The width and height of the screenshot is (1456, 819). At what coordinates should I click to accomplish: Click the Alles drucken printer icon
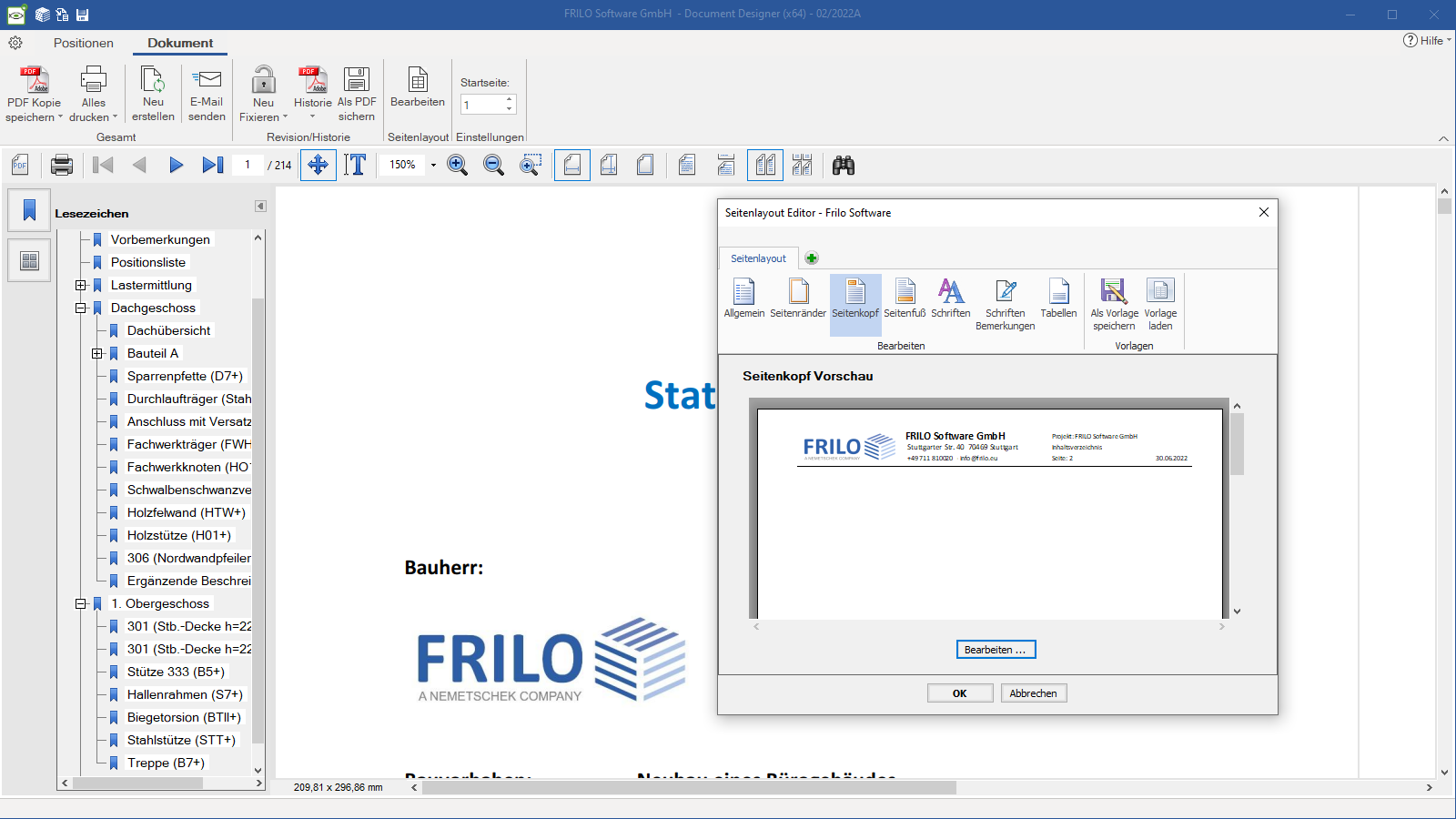tap(93, 80)
